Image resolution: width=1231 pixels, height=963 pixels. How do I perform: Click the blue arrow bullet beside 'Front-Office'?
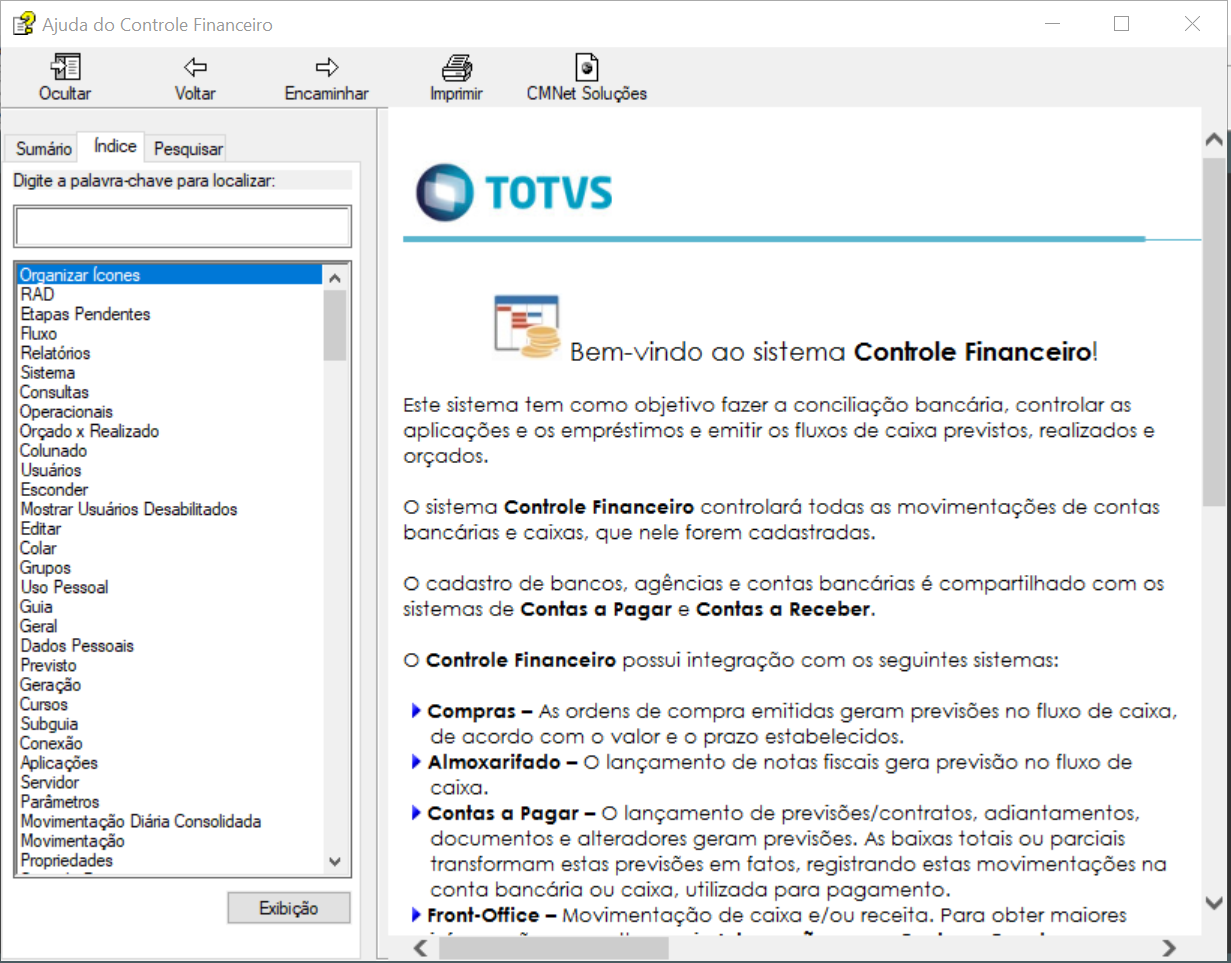coord(416,914)
